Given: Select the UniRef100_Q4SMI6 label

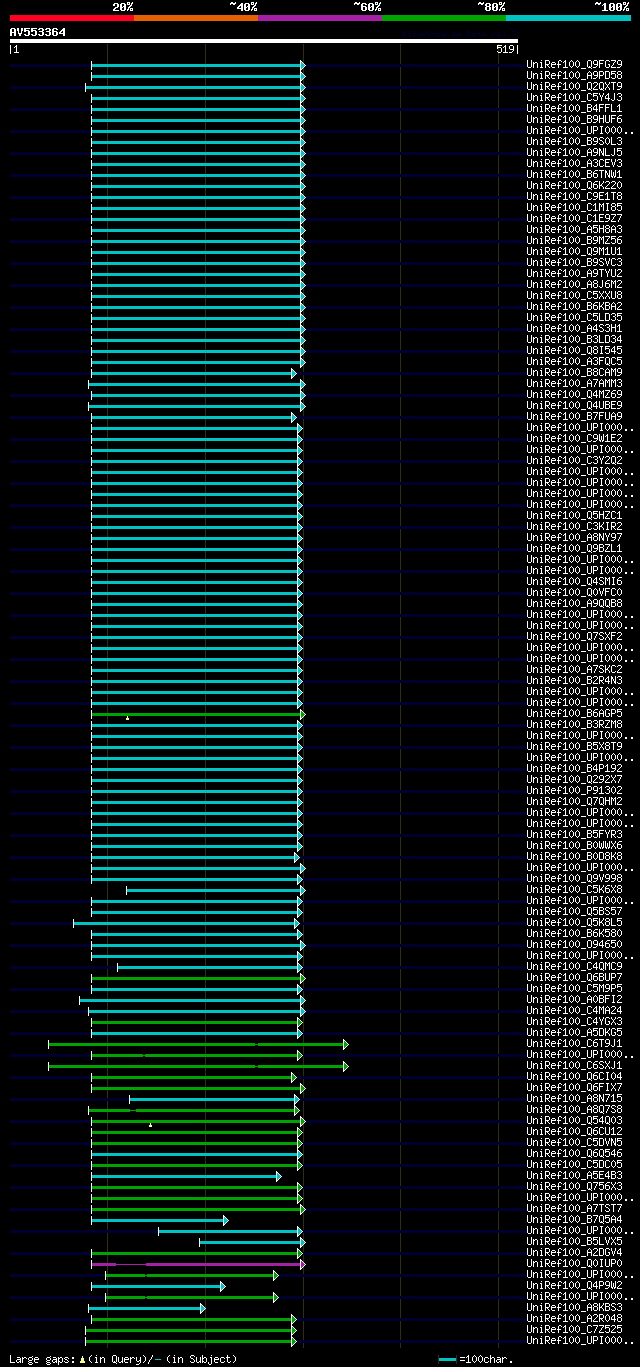Looking at the screenshot, I should (574, 581).
